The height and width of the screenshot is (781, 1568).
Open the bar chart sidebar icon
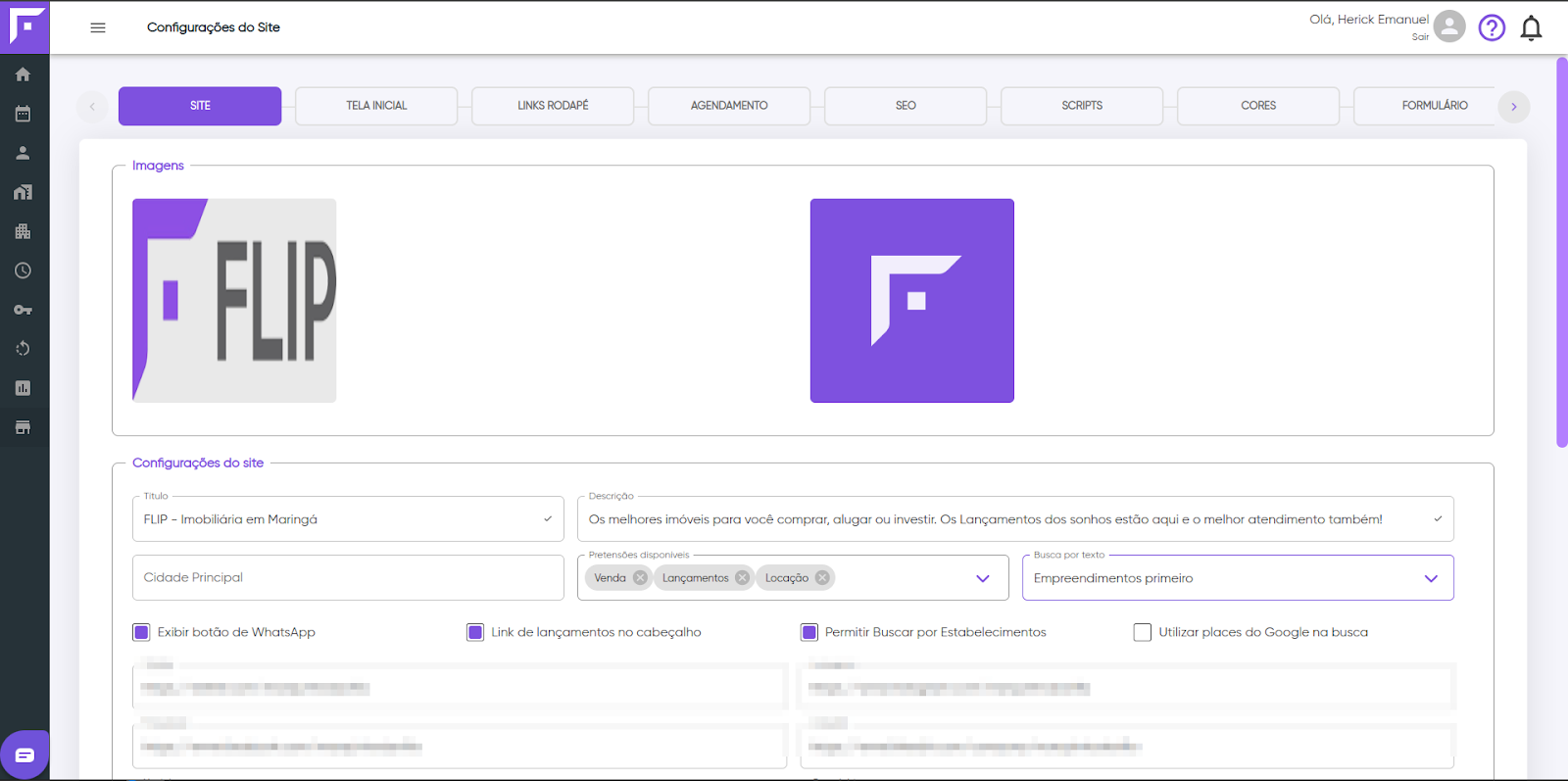click(x=23, y=388)
